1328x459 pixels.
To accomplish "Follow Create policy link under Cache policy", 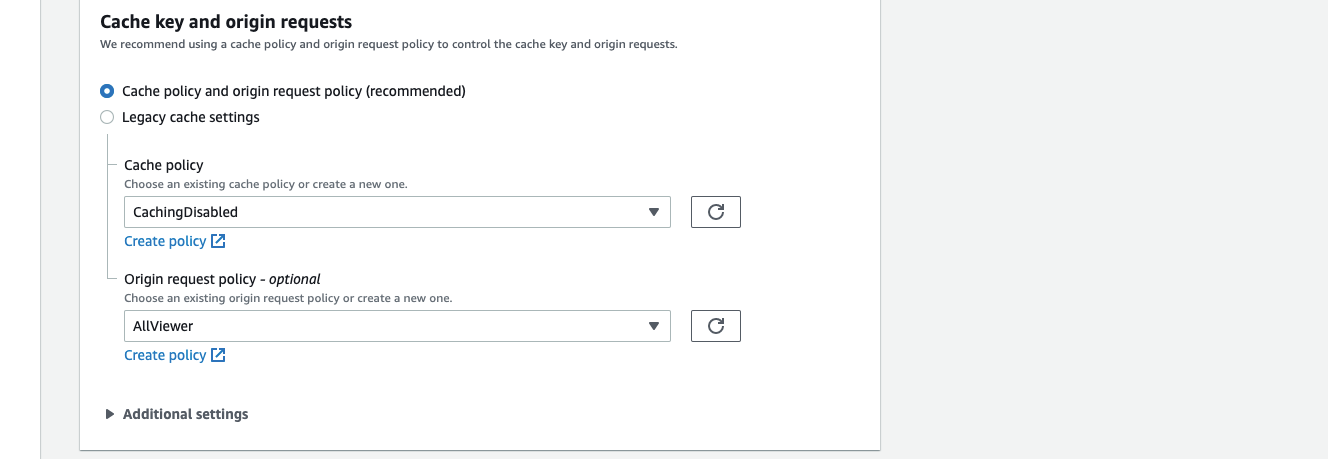I will 165,241.
